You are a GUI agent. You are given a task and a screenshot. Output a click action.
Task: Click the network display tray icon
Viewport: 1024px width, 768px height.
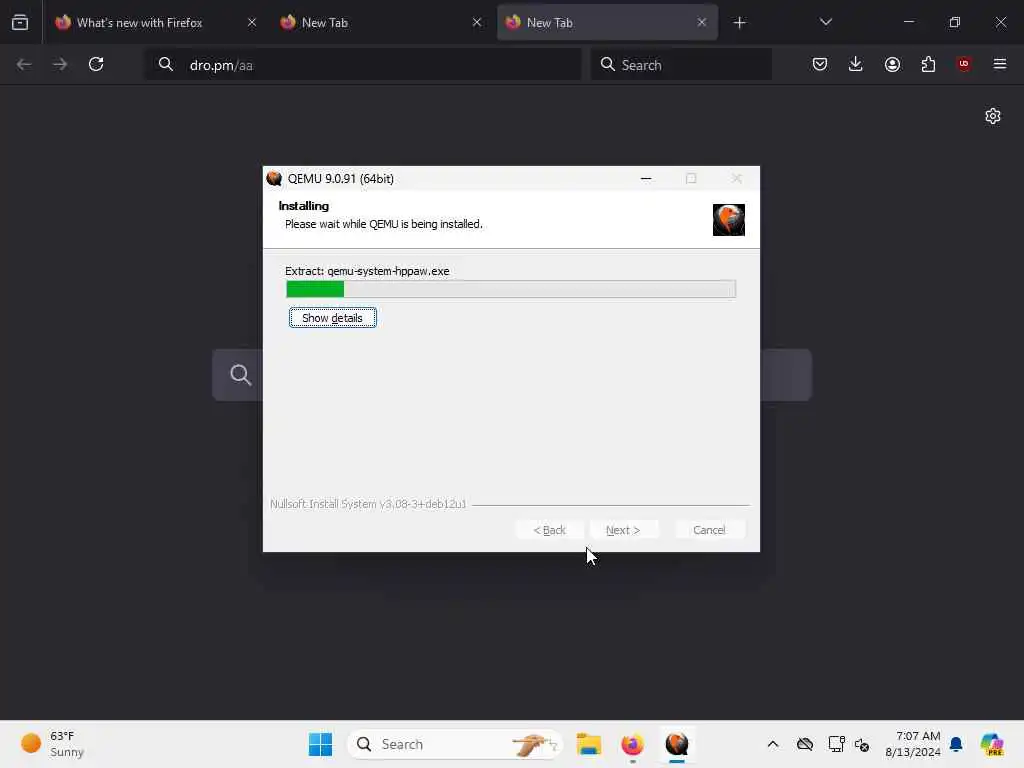[x=836, y=744]
